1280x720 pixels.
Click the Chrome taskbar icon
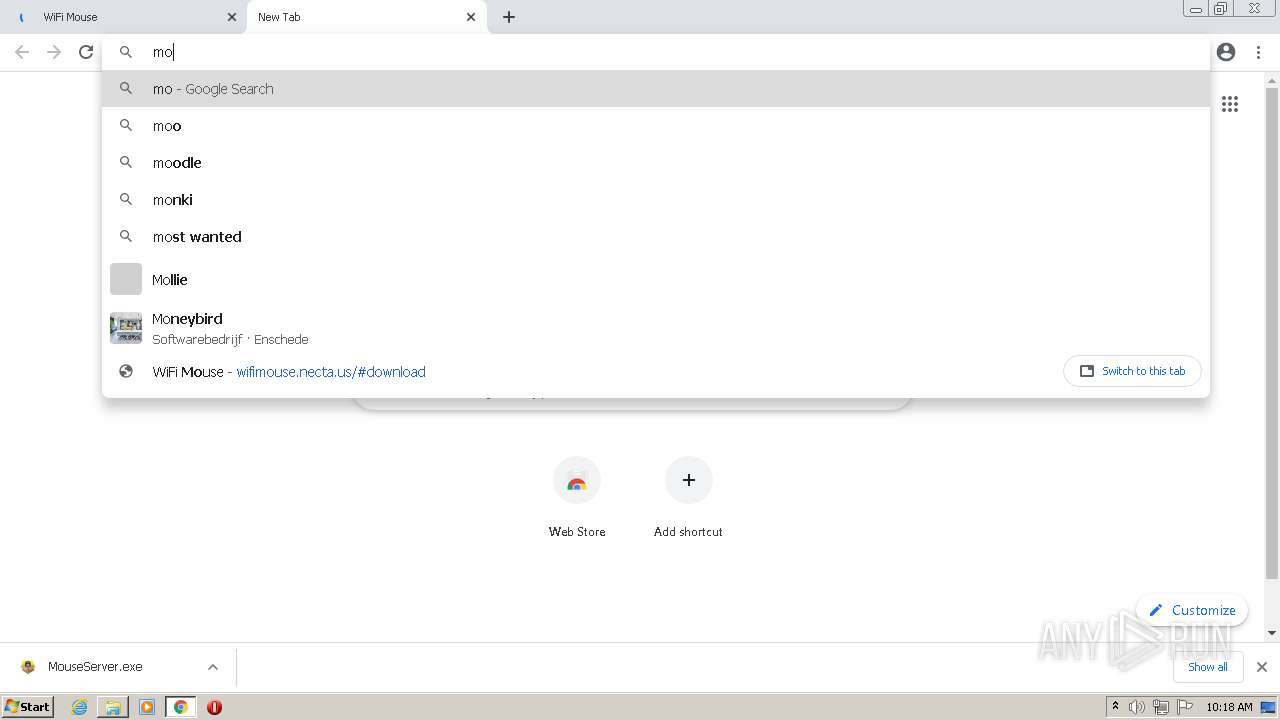click(x=180, y=707)
